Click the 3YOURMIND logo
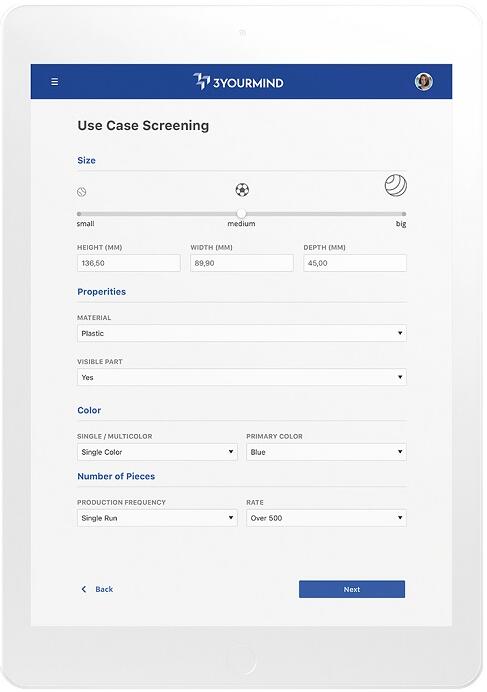The height and width of the screenshot is (692, 487). [238, 82]
